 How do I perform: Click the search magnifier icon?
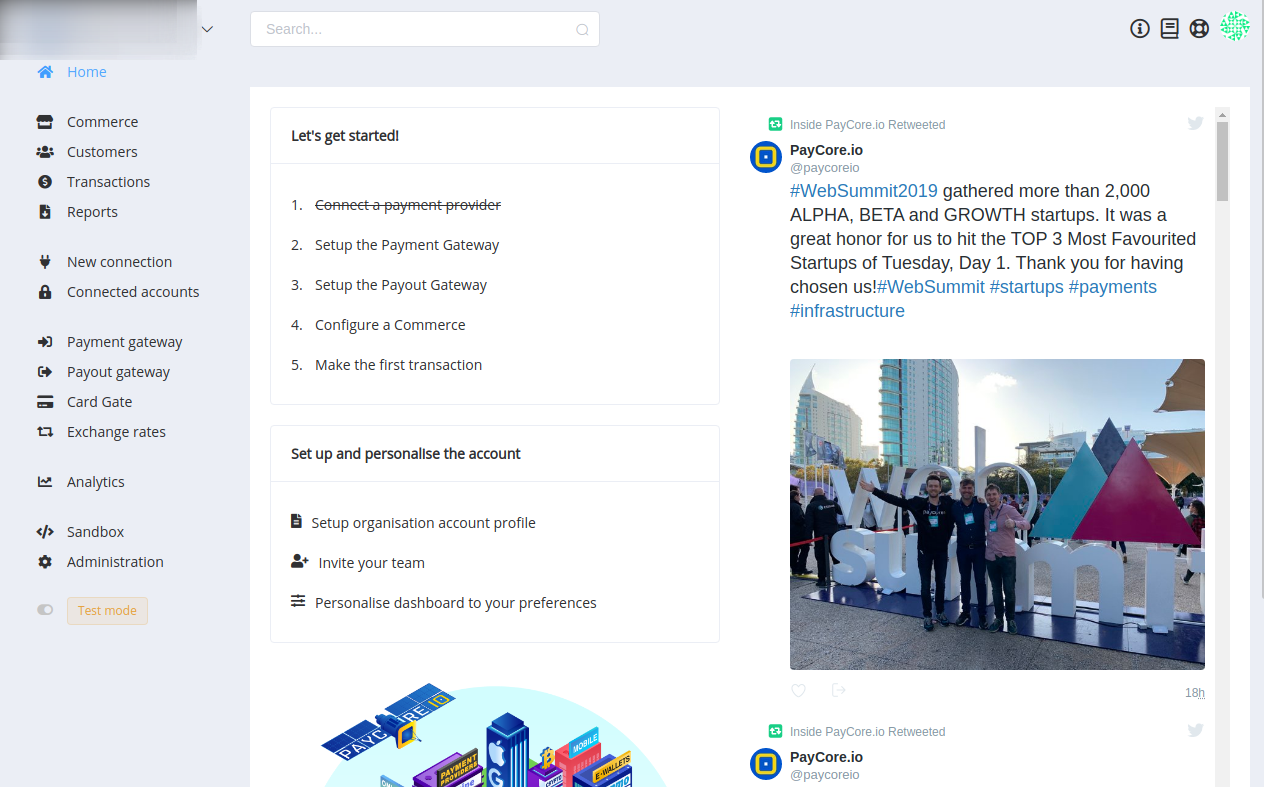(x=582, y=30)
